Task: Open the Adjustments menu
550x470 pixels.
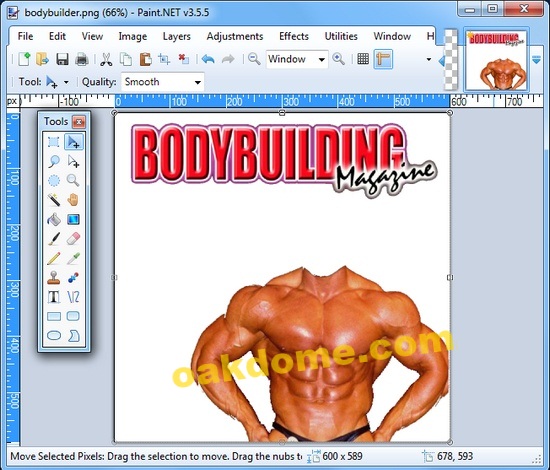Action: click(235, 36)
